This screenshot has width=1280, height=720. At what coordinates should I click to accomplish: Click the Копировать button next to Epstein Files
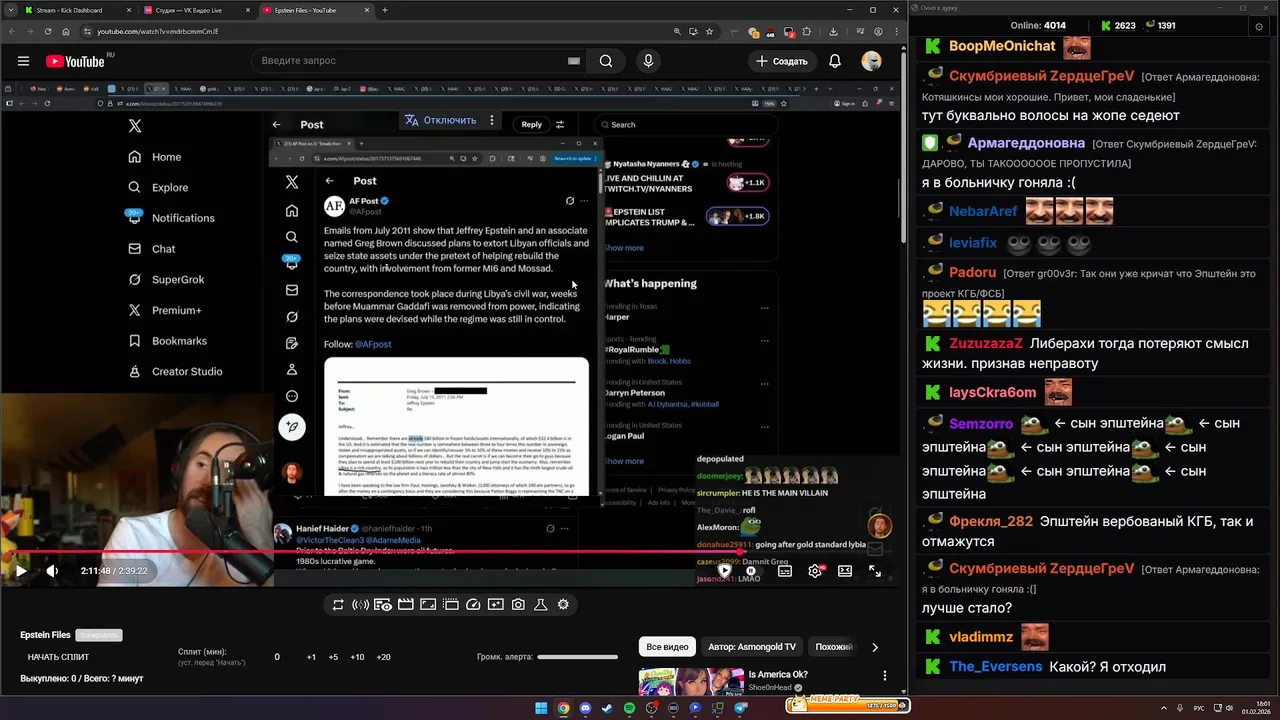98,635
